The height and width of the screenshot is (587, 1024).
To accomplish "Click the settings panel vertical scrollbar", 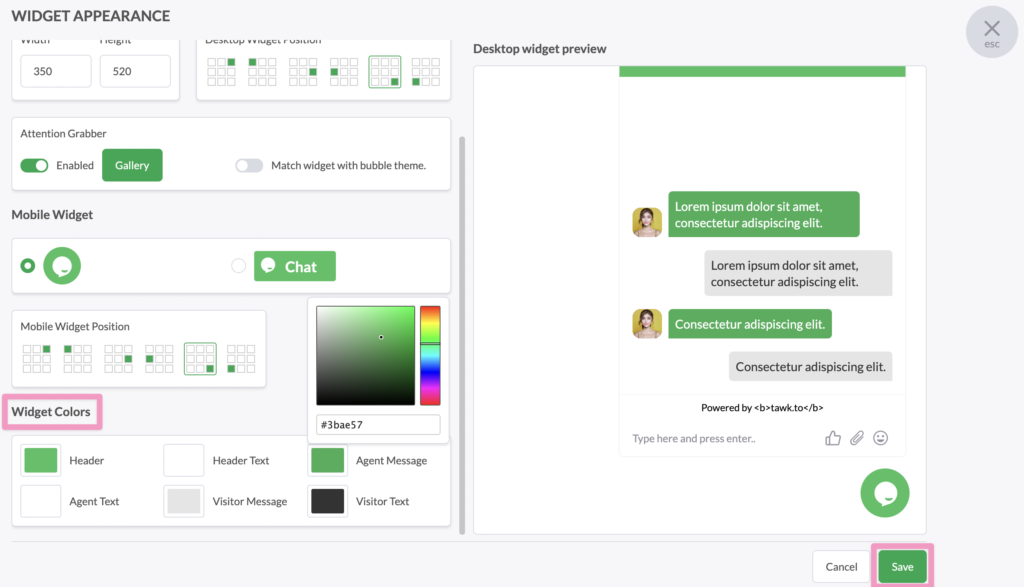I will click(462, 335).
